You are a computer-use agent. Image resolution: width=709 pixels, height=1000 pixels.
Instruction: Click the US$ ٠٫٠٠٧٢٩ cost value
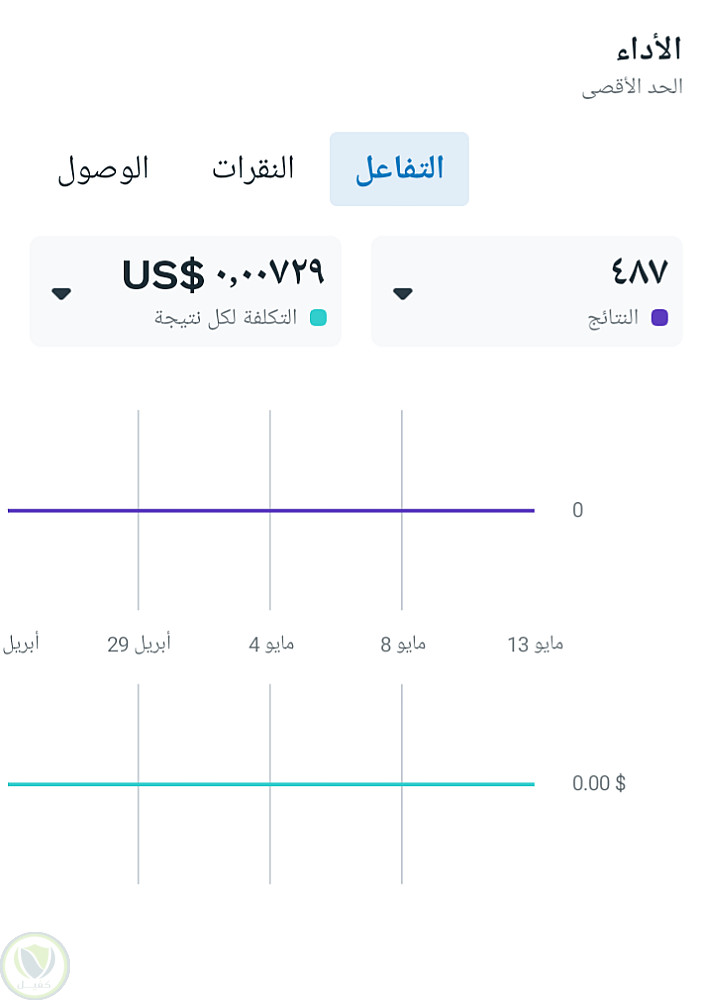[223, 272]
